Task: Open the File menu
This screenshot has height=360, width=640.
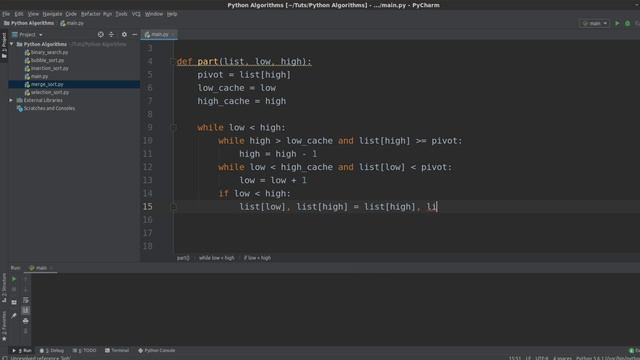Action: click(6, 14)
